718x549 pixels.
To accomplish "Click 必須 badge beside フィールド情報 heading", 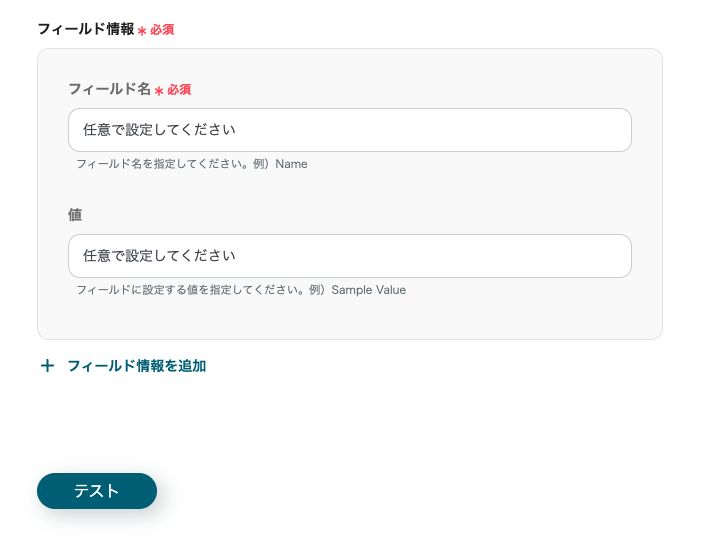I will click(162, 30).
